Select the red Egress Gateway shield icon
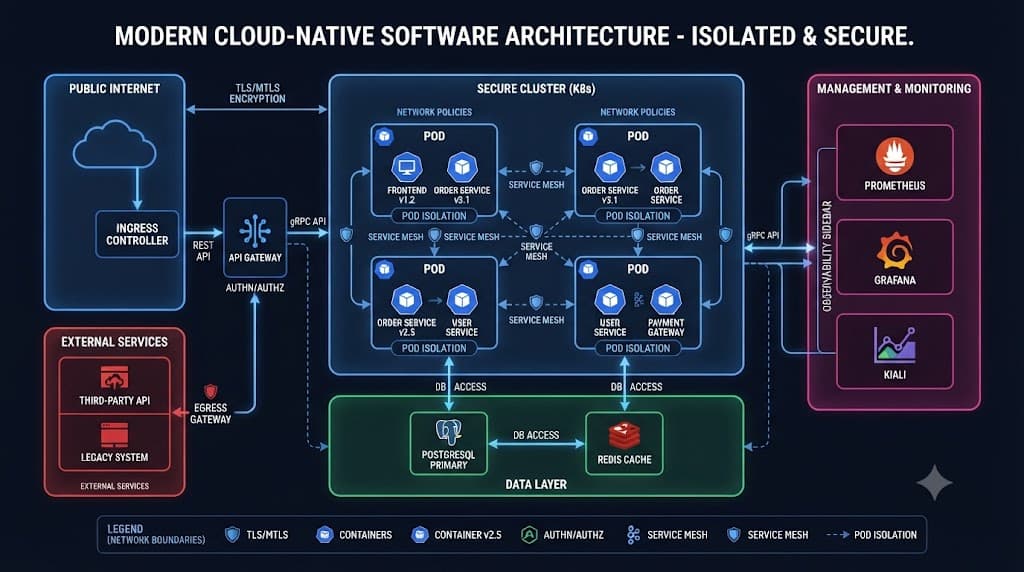The width and height of the screenshot is (1024, 572). [x=210, y=391]
